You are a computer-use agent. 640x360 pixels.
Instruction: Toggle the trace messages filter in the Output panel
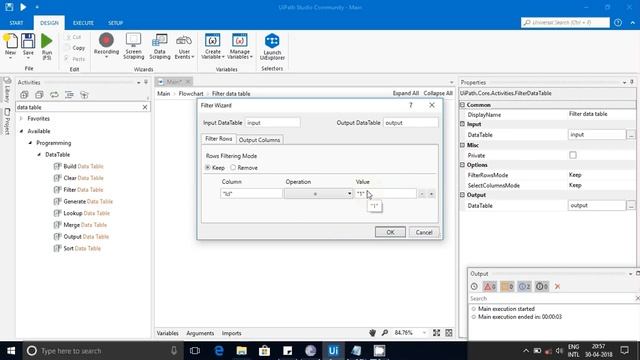click(542, 287)
